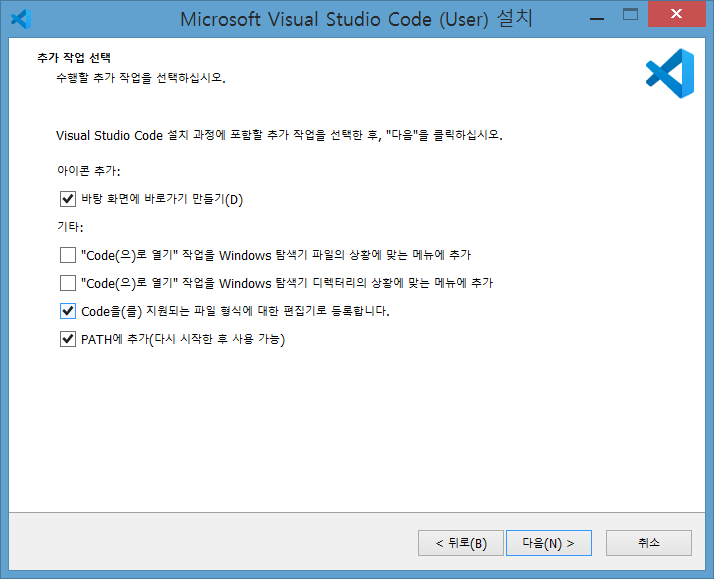Proceed with the '다음(N) >' button
This screenshot has height=579, width=714.
tap(549, 543)
